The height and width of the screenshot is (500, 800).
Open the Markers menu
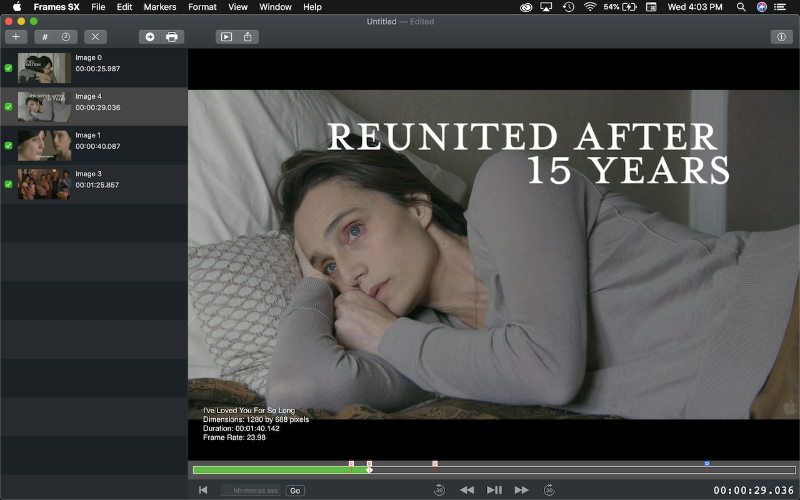click(x=160, y=7)
